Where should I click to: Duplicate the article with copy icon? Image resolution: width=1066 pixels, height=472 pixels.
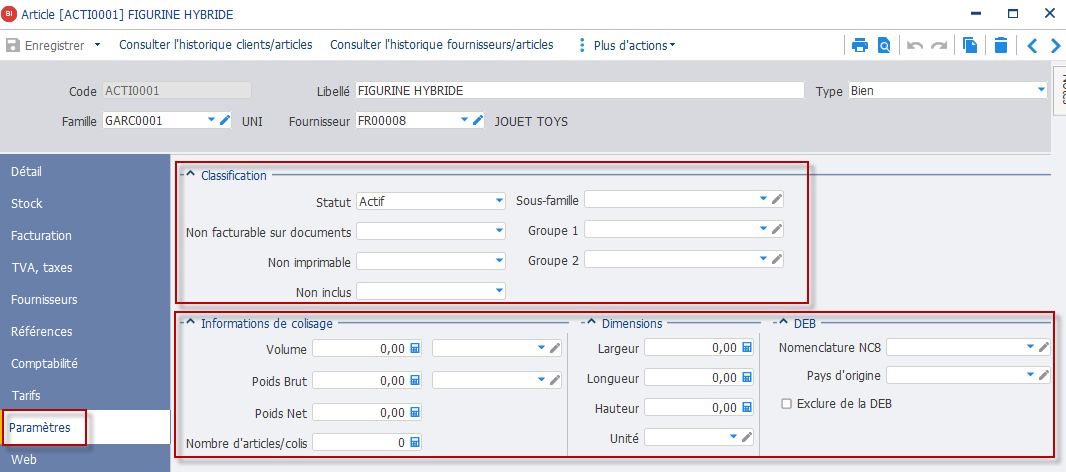pos(970,46)
